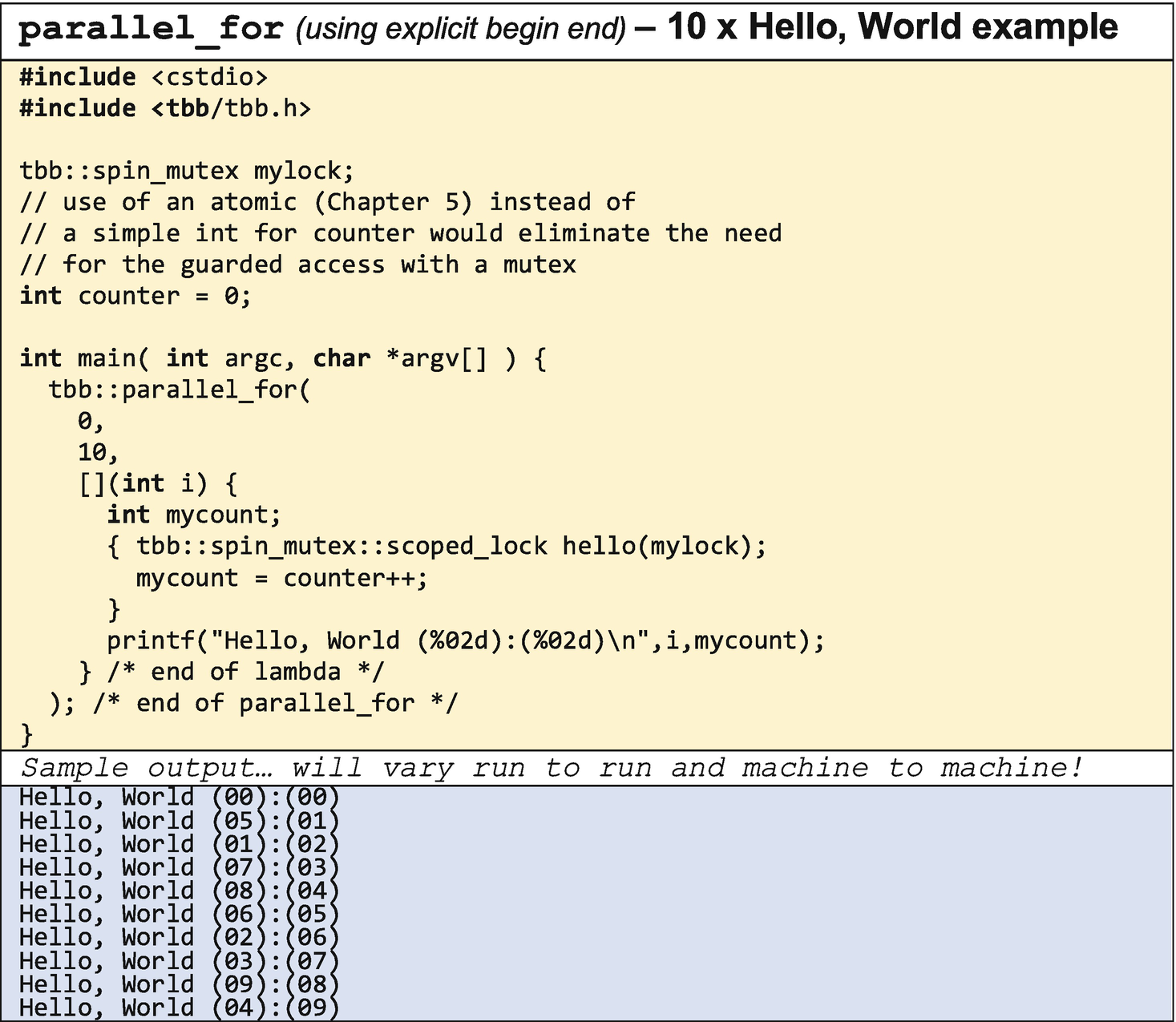The width and height of the screenshot is (1176, 1022).
Task: Click the italic text '(using explicit begin end)'
Action: click(x=461, y=30)
